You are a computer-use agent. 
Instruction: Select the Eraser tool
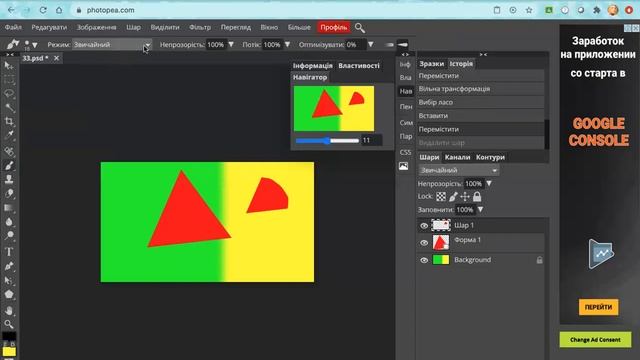tap(9, 193)
